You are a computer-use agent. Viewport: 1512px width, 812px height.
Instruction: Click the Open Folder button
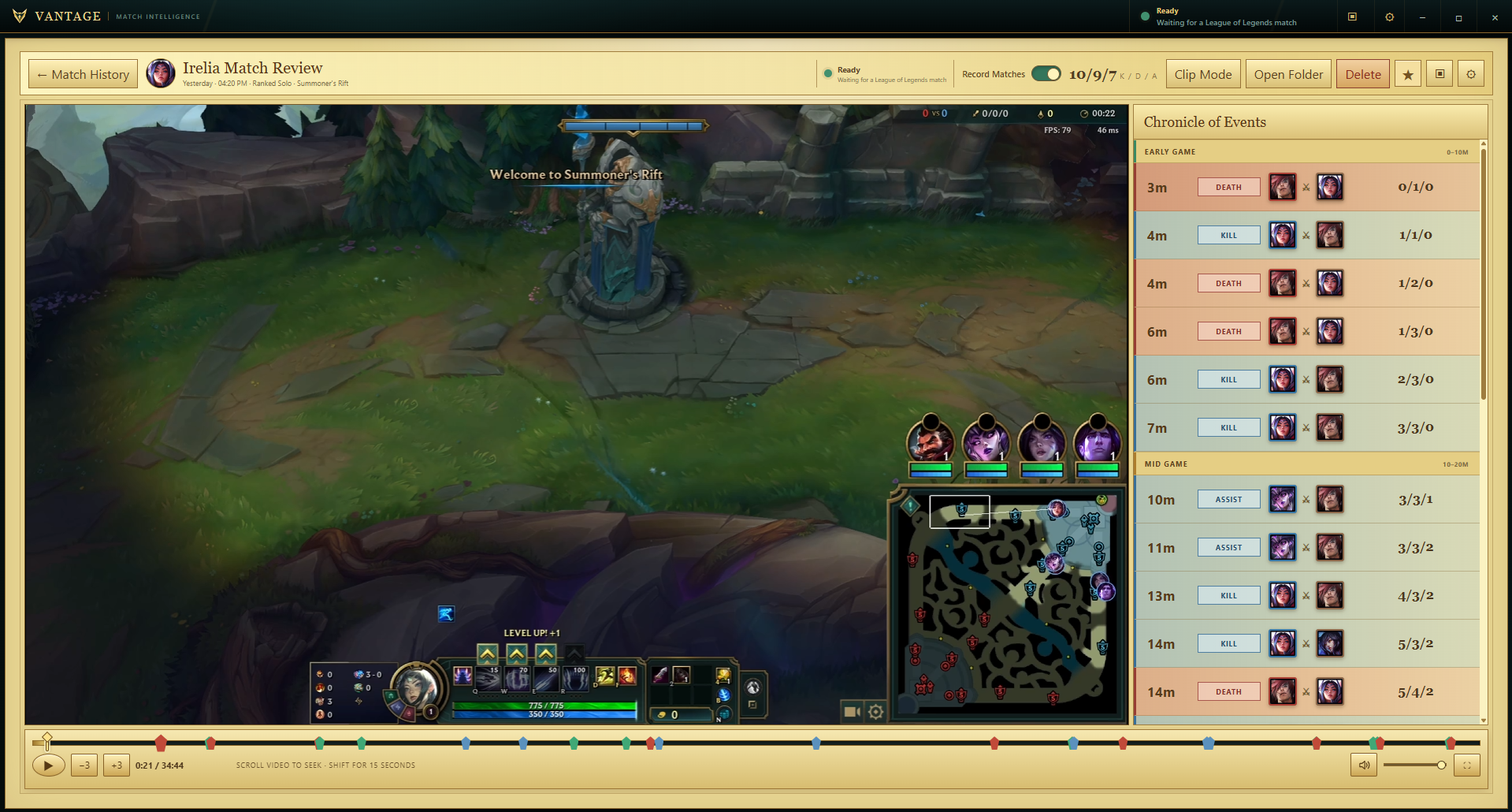coord(1288,74)
